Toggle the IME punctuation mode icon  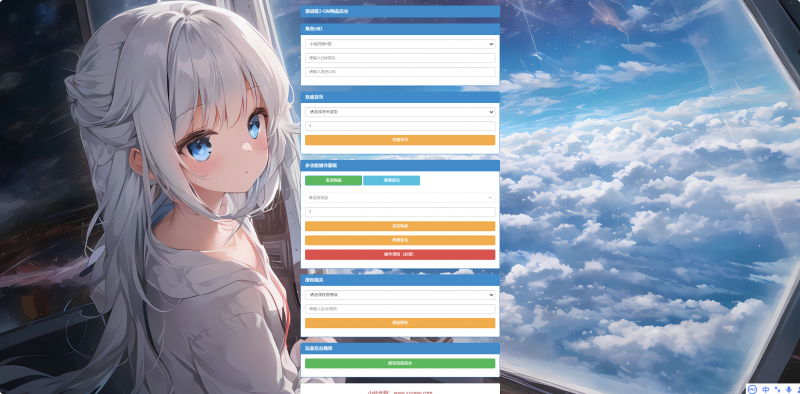coord(778,389)
